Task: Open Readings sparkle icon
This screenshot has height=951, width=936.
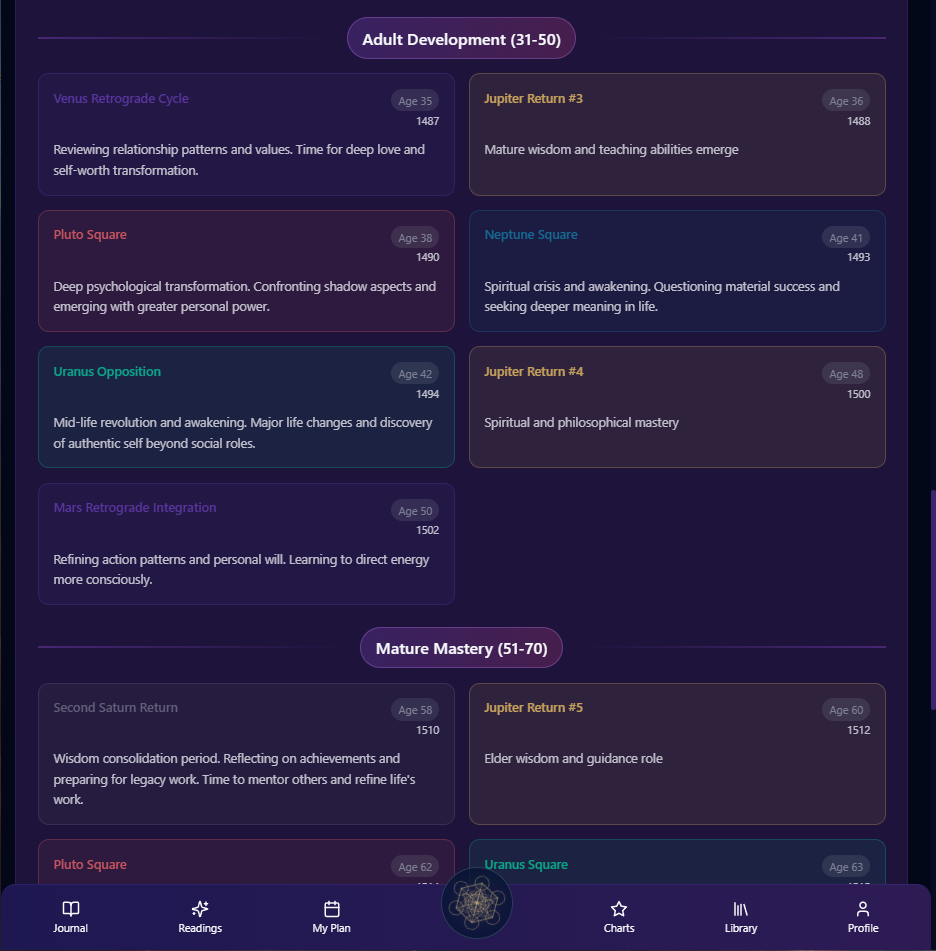Action: coord(200,909)
